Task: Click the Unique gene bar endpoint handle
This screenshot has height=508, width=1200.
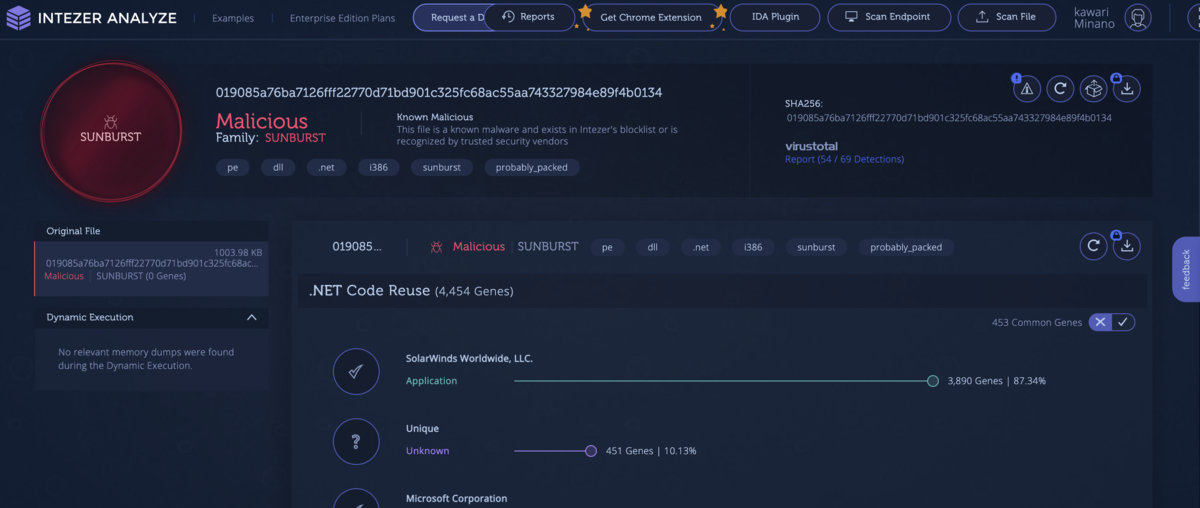Action: [591, 451]
